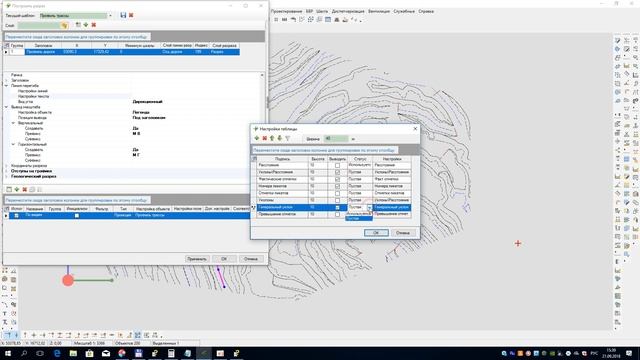Toggle Выводить checkbox in Генеральный уклон row
The width and height of the screenshot is (640, 360).
coord(337,207)
